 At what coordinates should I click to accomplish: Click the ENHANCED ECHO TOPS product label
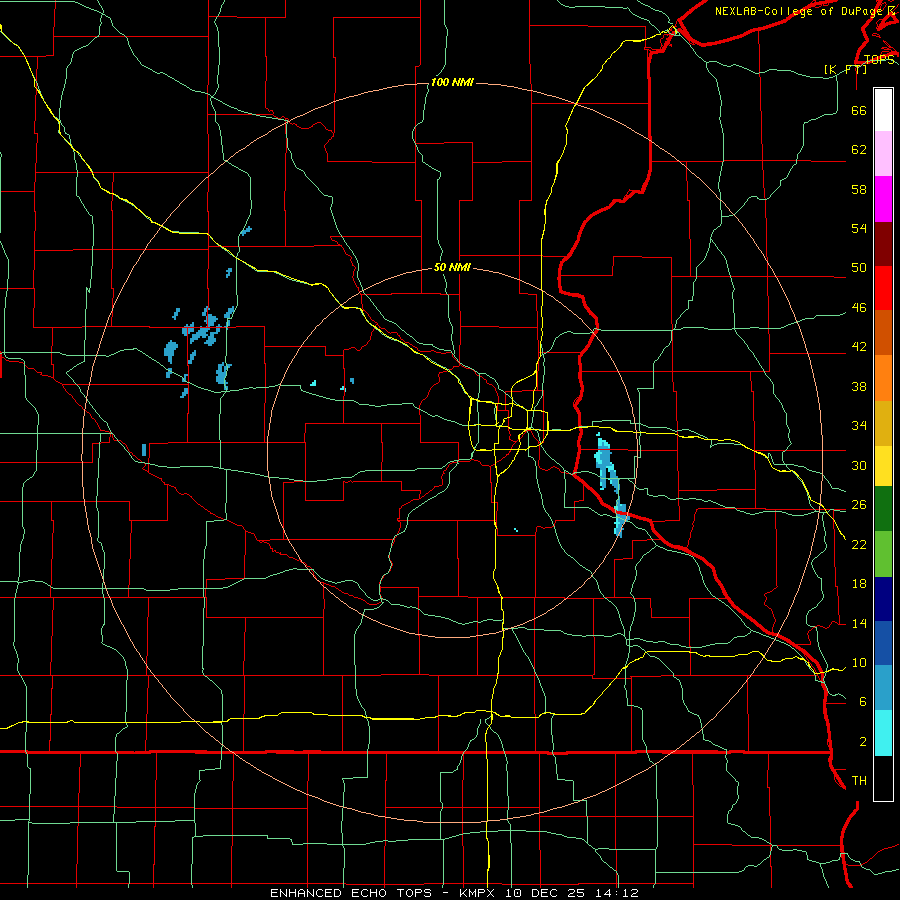[x=351, y=893]
